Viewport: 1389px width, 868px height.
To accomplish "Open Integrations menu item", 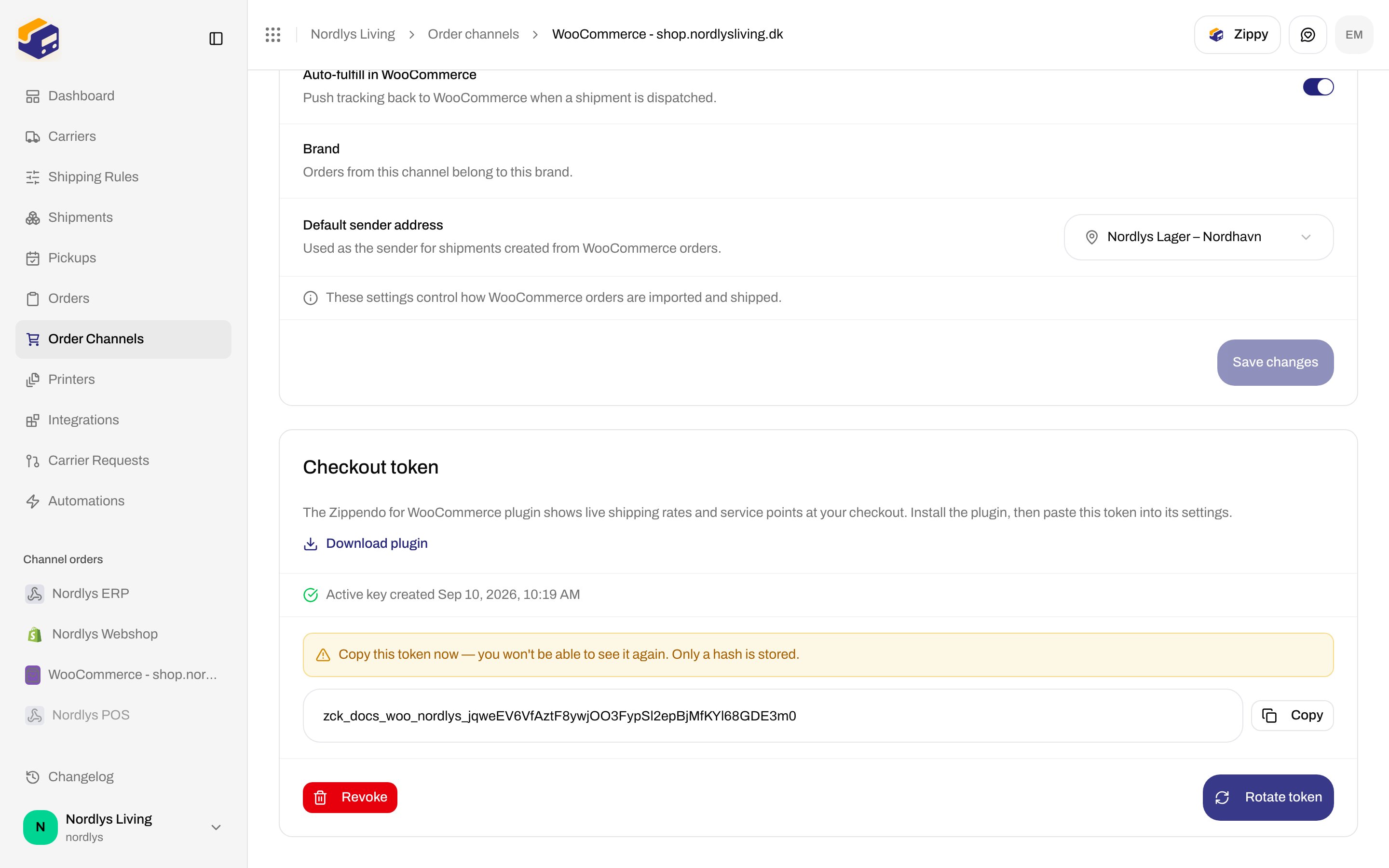I will 123,420.
